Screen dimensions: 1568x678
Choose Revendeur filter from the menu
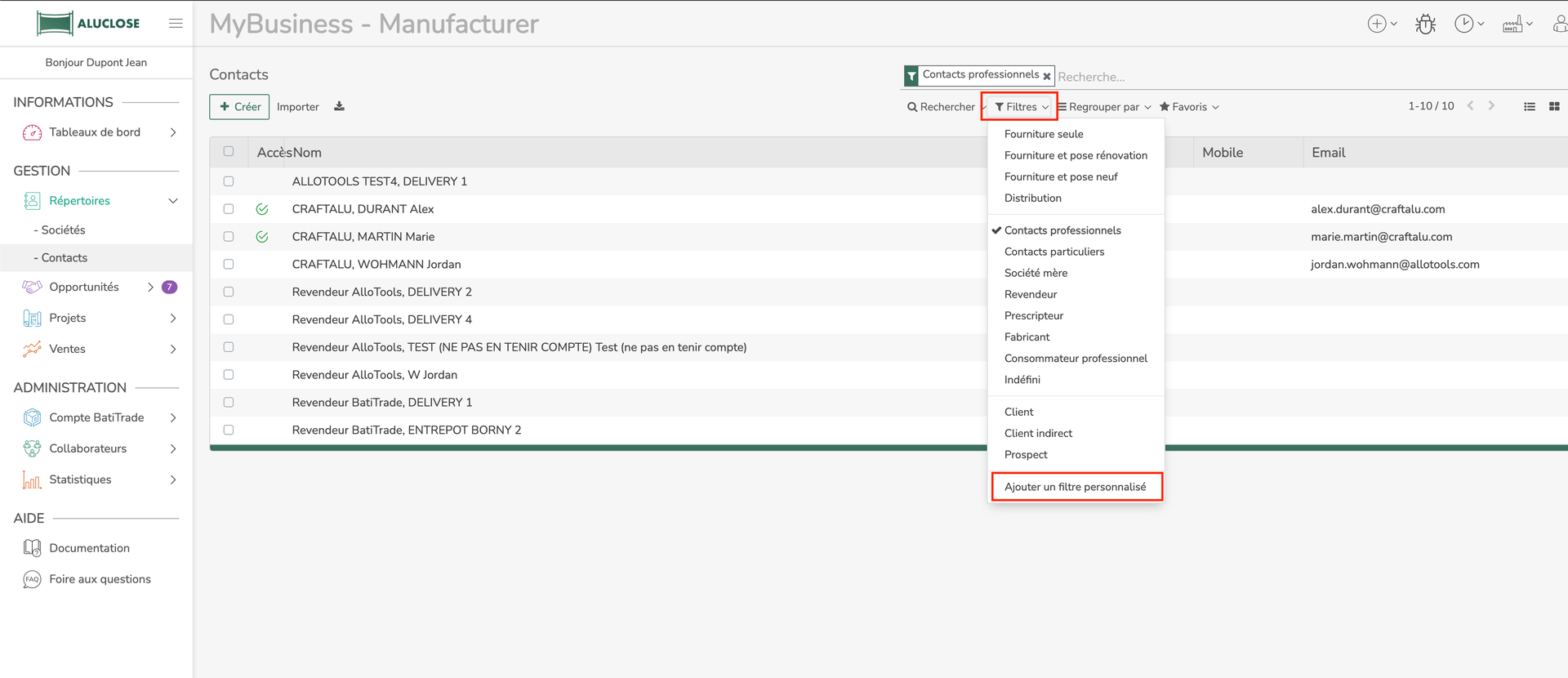point(1031,295)
